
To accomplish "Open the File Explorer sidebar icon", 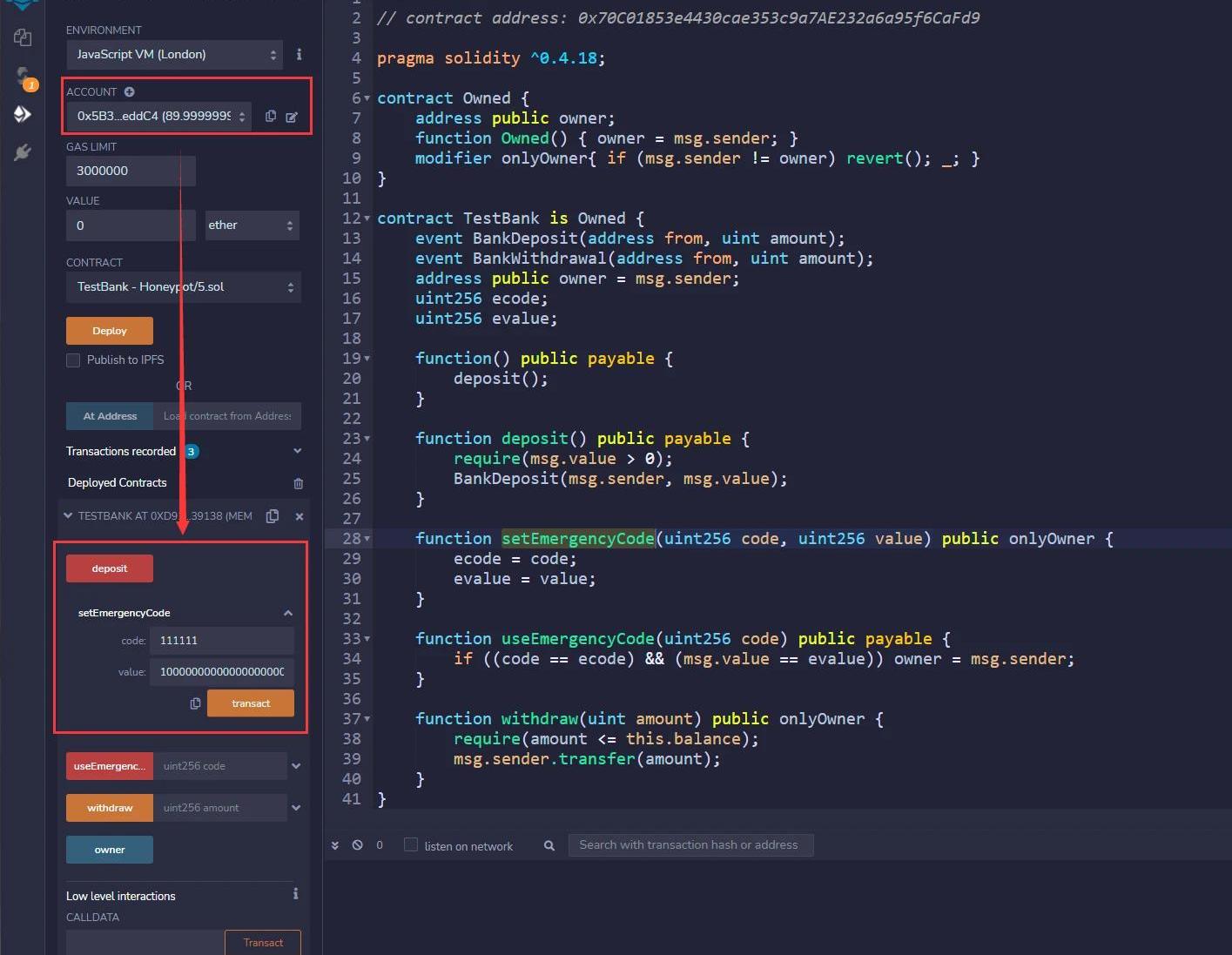I will 23,37.
